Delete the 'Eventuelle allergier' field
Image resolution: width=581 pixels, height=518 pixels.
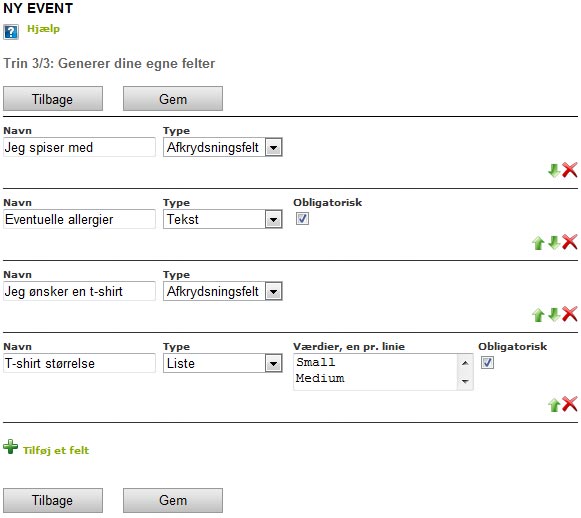click(570, 242)
